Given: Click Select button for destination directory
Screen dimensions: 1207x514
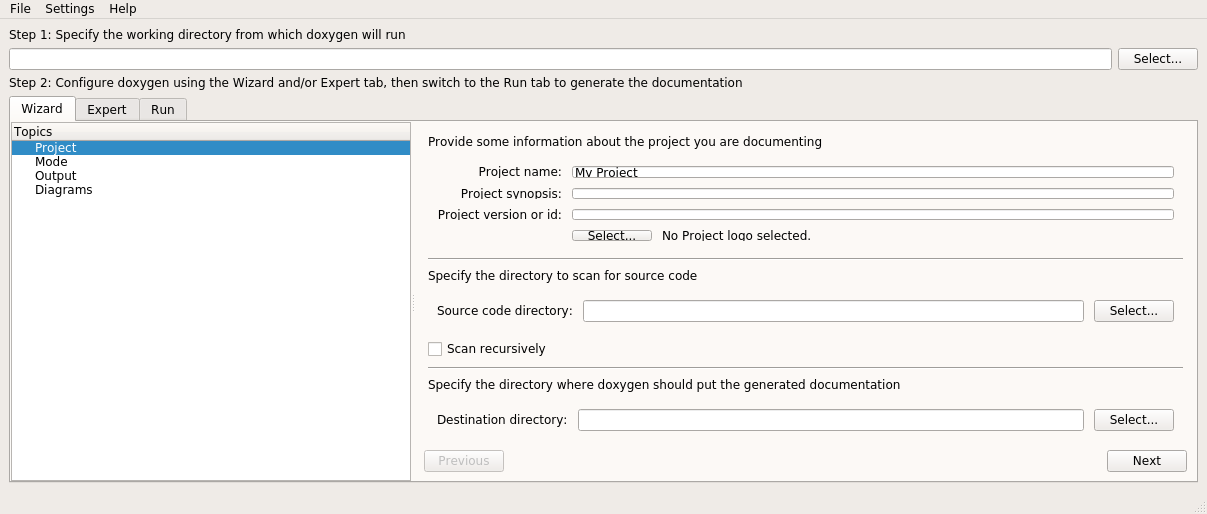Looking at the screenshot, I should (1134, 420).
